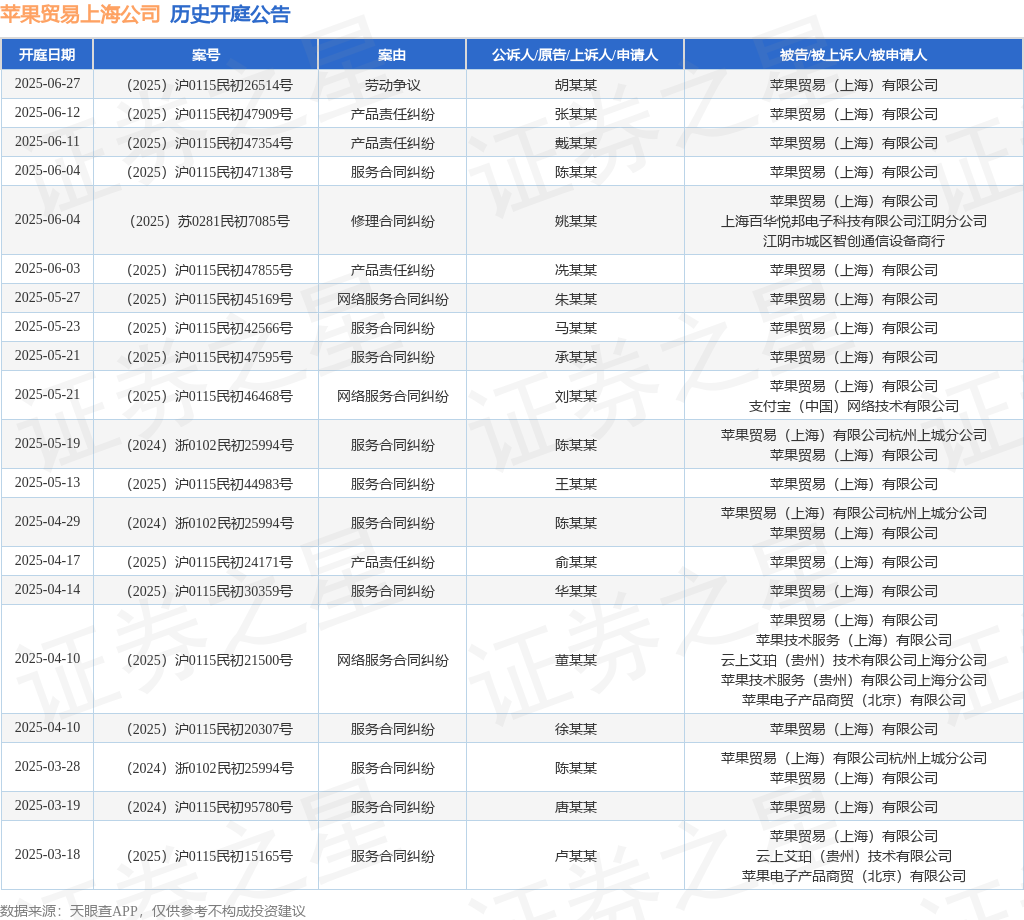The width and height of the screenshot is (1024, 920).
Task: Click defendant 江阴市城区智创通信设备商行
Action: pyautogui.click(x=854, y=241)
